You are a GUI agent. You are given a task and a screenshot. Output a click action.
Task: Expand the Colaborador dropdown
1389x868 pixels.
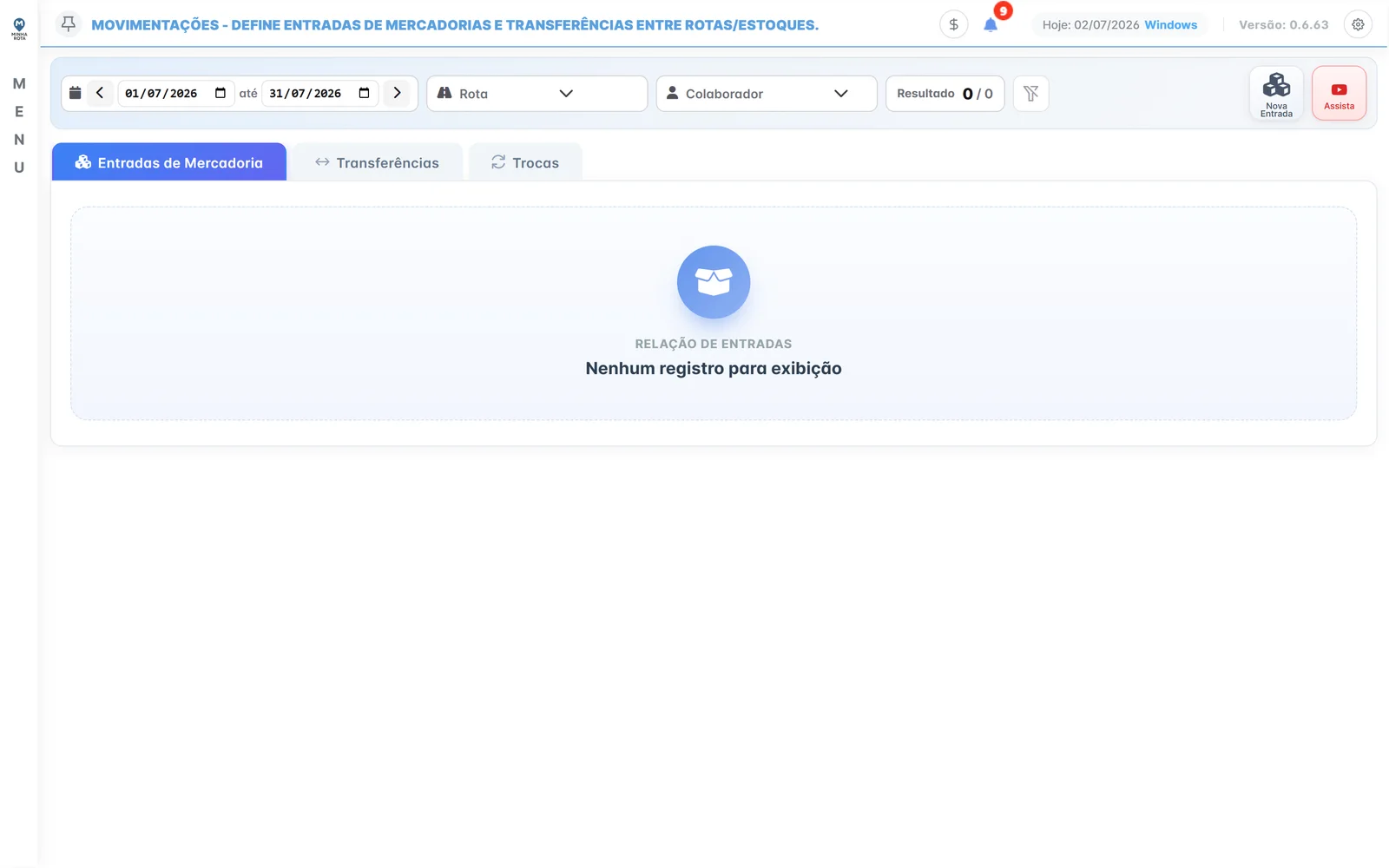coord(767,94)
